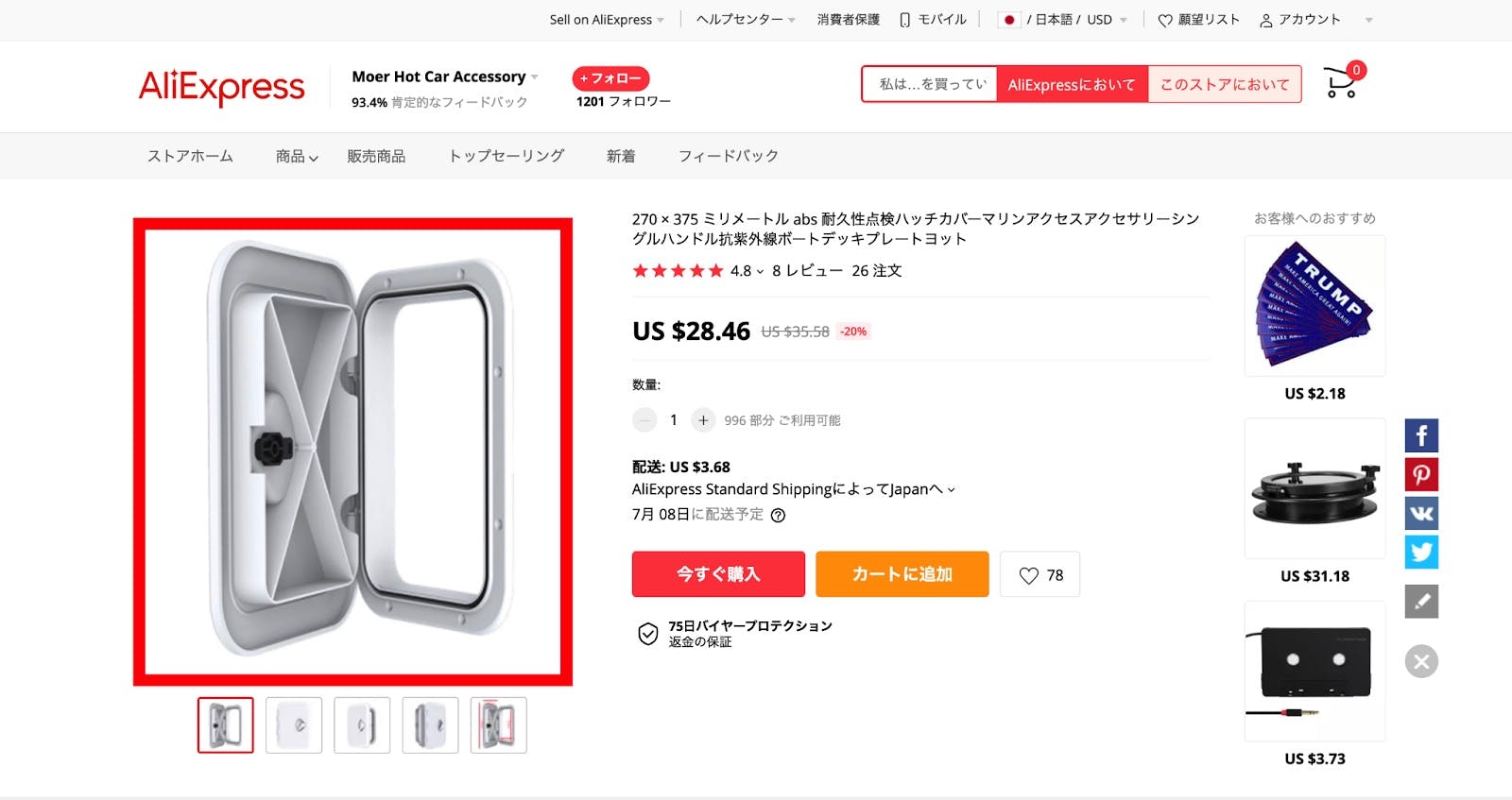Click the カートに追加 add to cart button
The width and height of the screenshot is (1512, 800).
pyautogui.click(x=902, y=574)
